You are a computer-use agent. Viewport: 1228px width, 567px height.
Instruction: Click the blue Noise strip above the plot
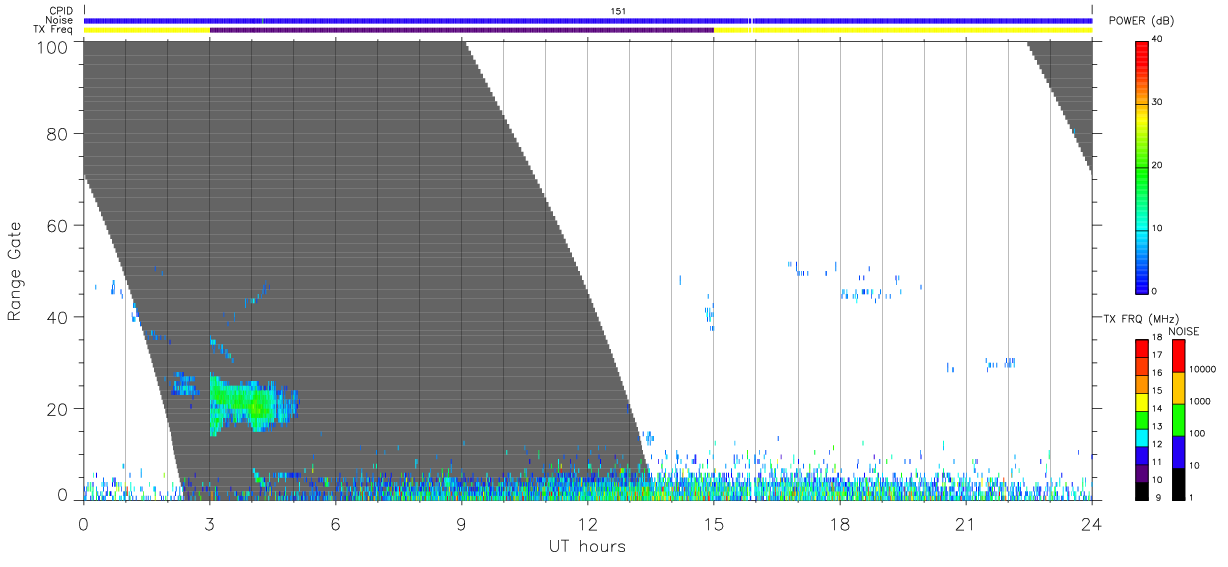[x=588, y=20]
